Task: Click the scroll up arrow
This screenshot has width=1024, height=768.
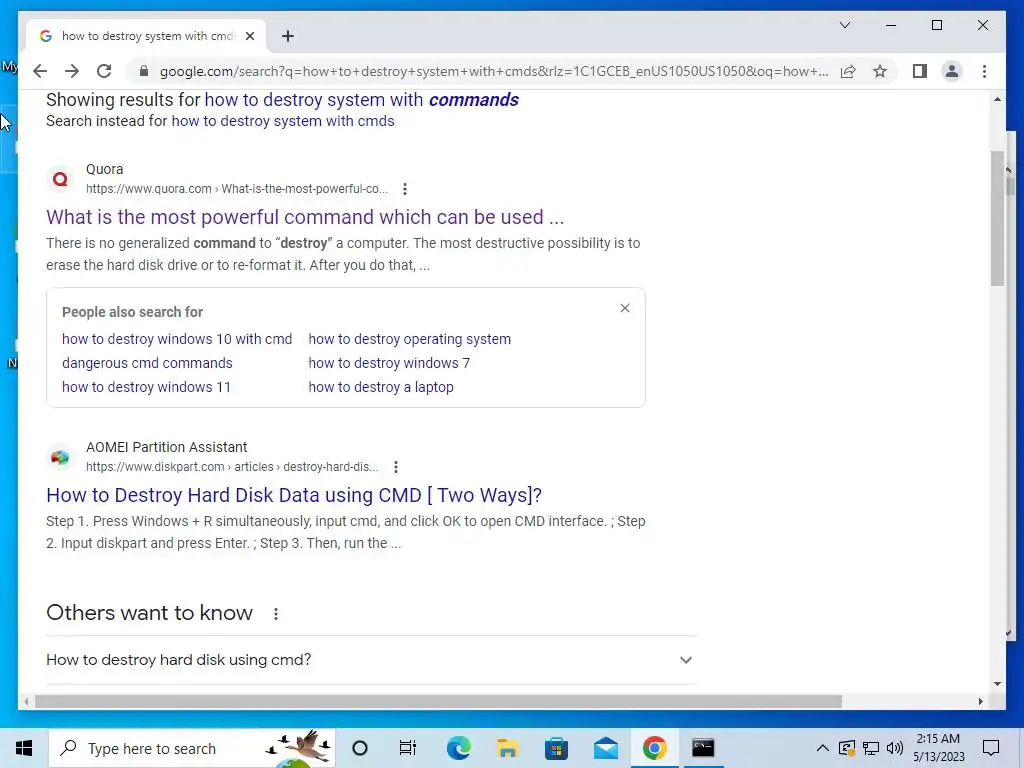Action: (x=997, y=99)
